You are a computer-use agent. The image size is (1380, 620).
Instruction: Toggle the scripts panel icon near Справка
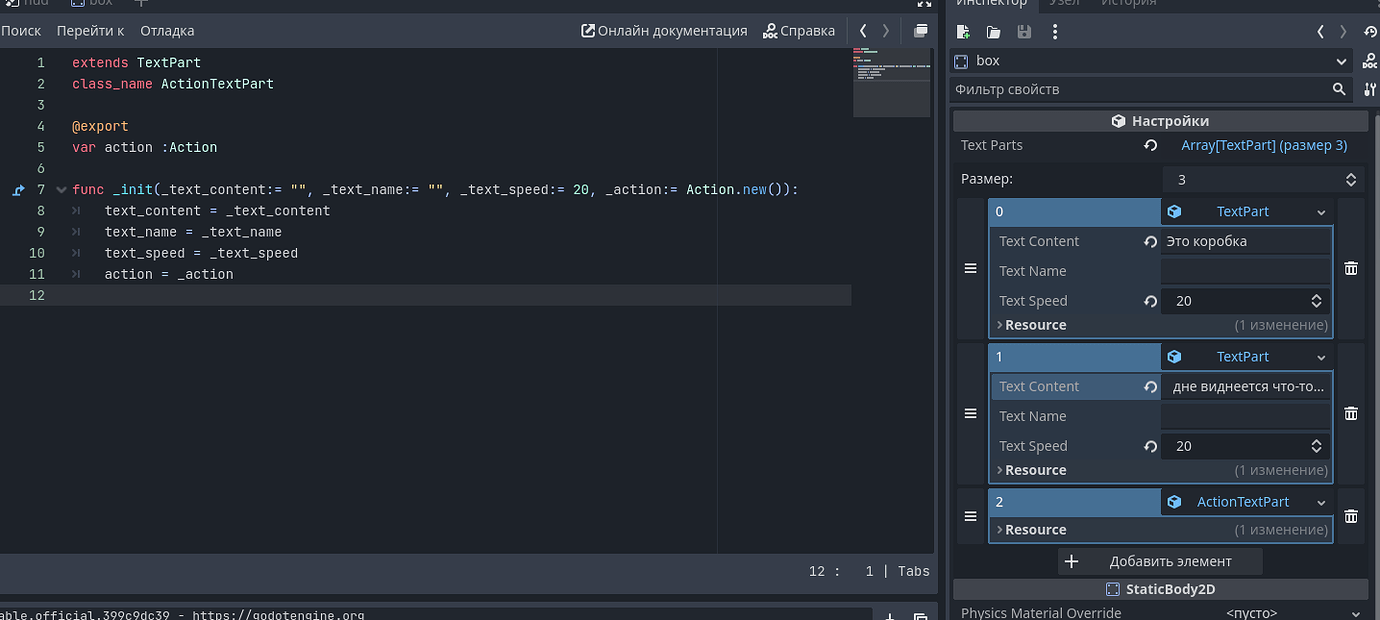(921, 30)
